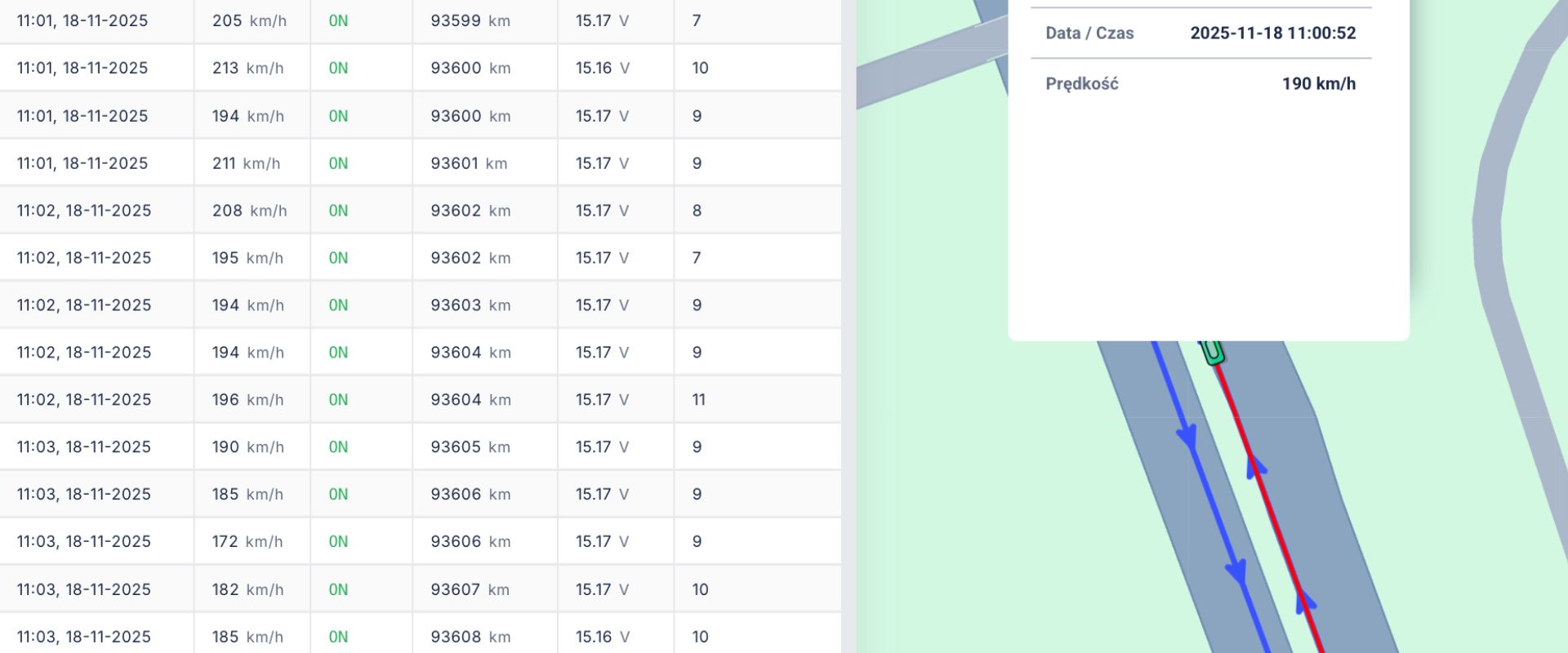
Task: Click the 93605 km odometer cell
Action: tap(470, 446)
